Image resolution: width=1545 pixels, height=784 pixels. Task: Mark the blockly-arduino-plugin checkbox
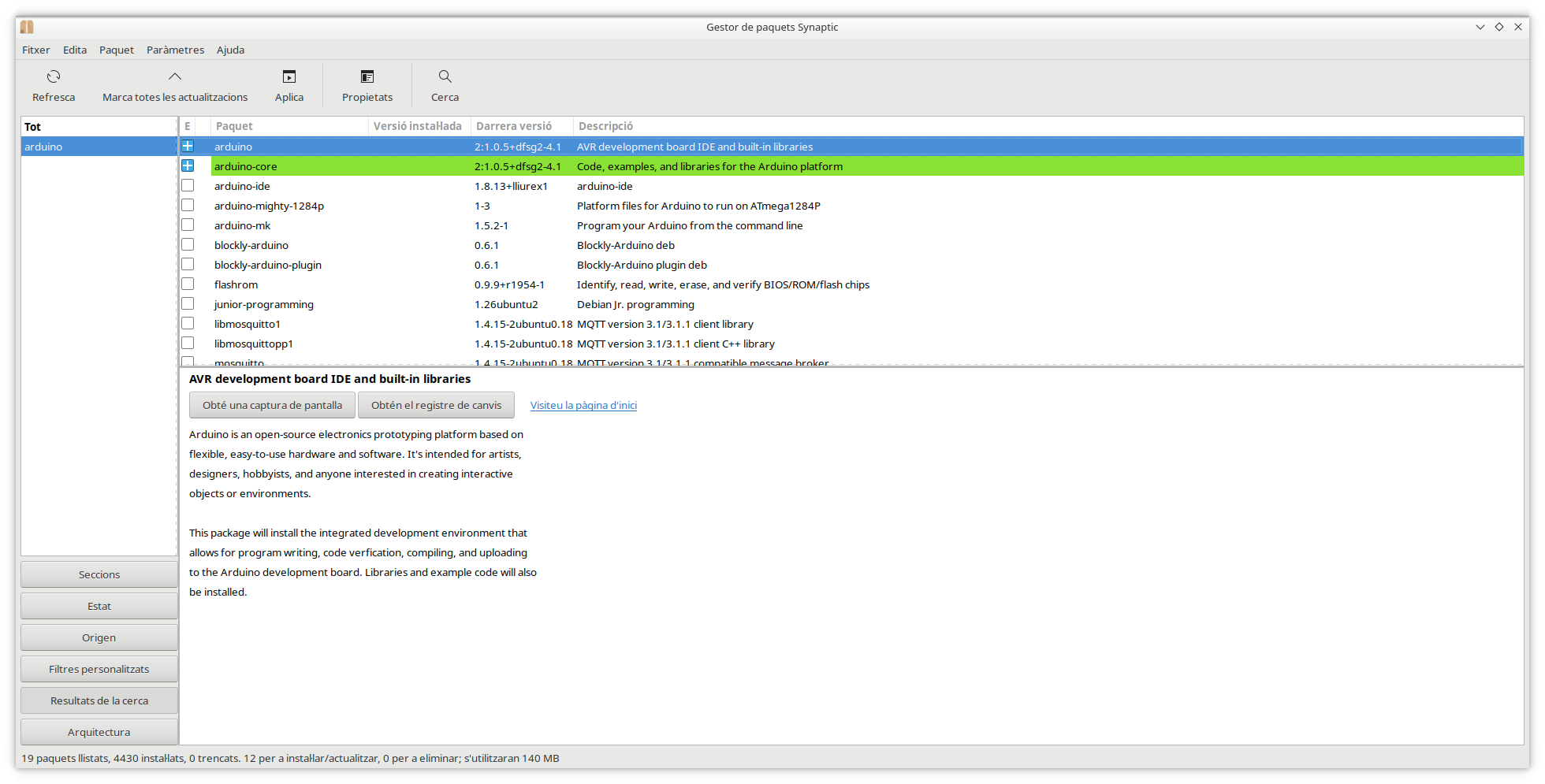188,265
